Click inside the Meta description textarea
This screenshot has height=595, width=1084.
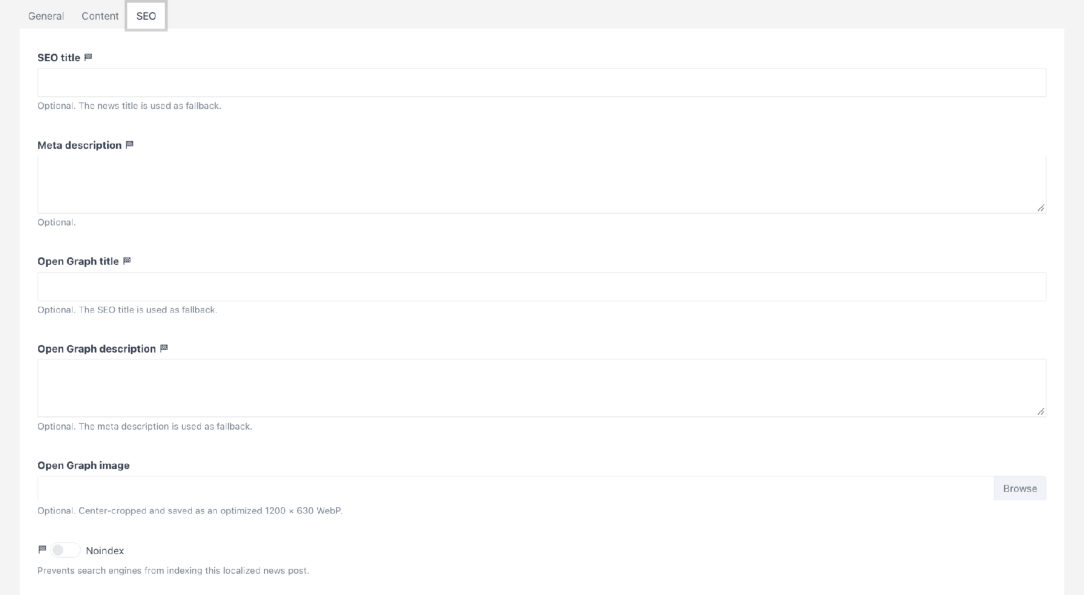541,185
